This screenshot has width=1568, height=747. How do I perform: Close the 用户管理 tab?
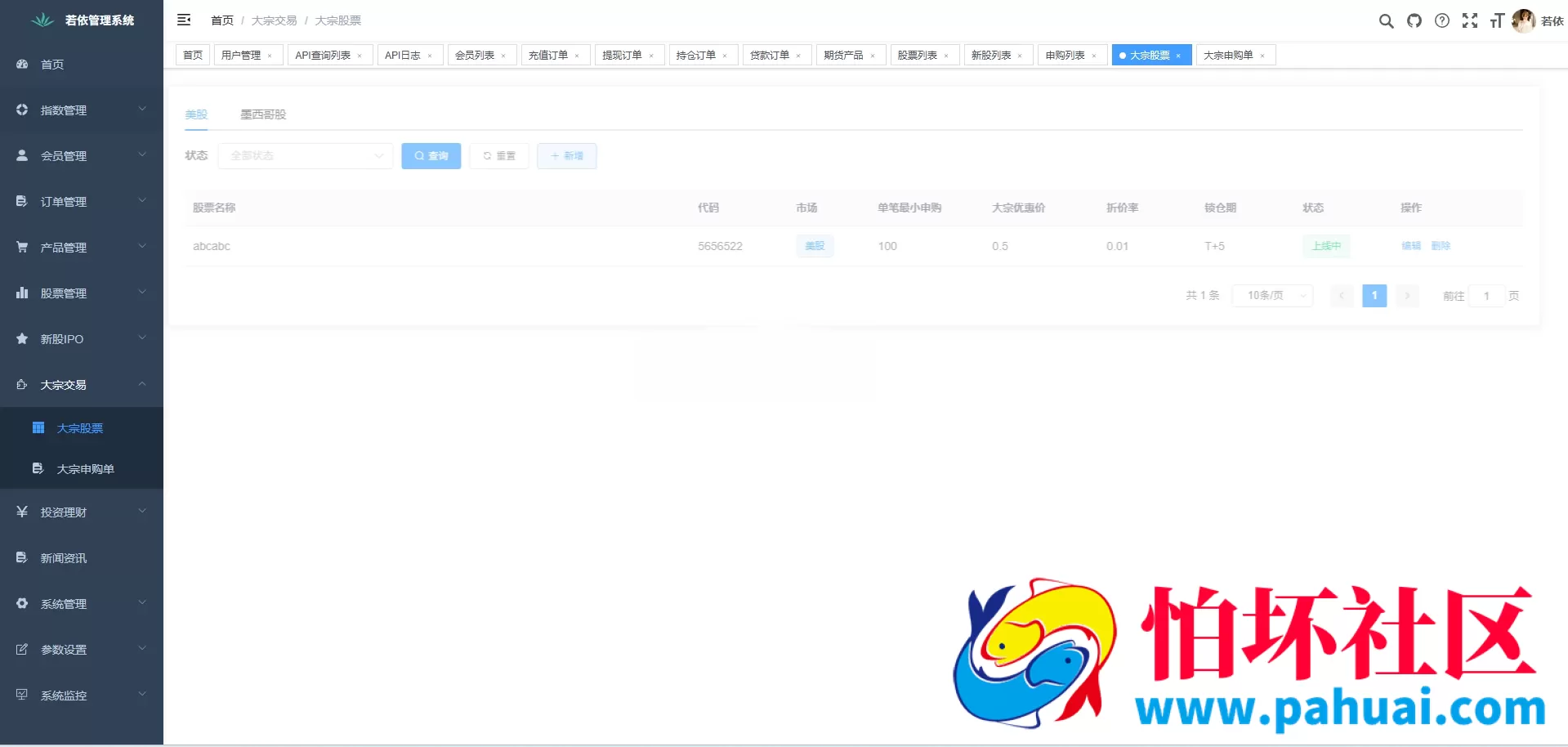(x=270, y=56)
